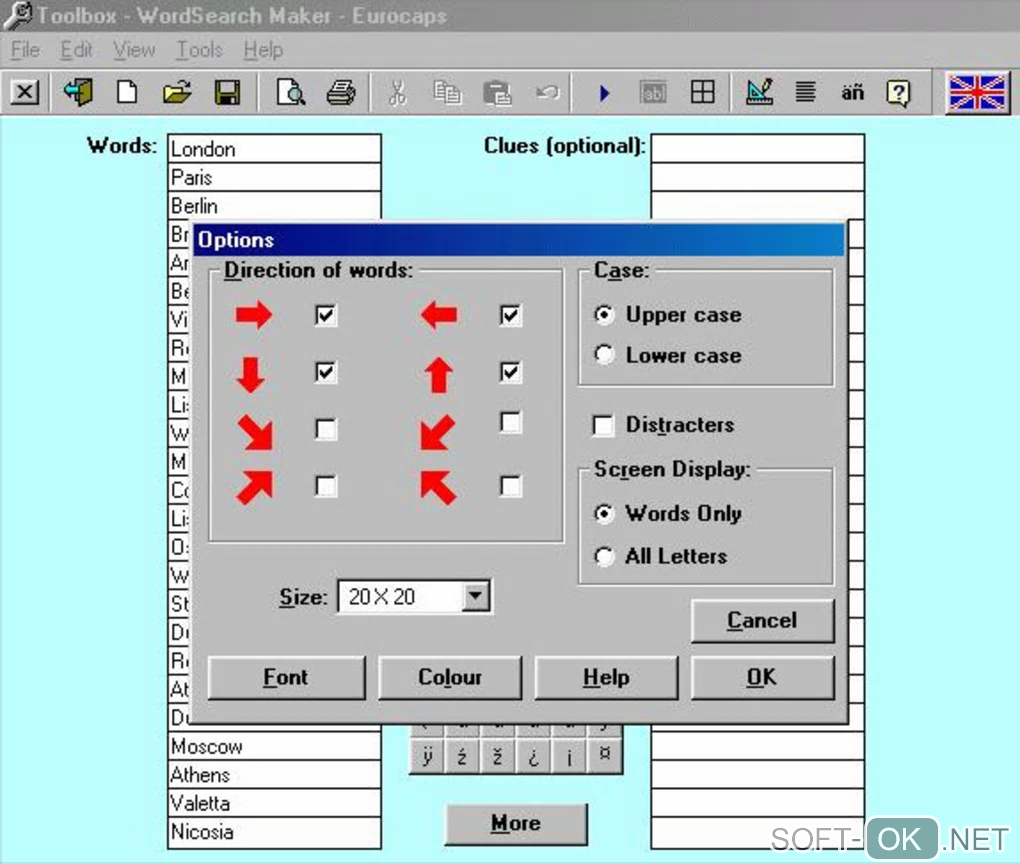Click the text lines alignment icon
This screenshot has width=1020, height=864.
pos(805,92)
